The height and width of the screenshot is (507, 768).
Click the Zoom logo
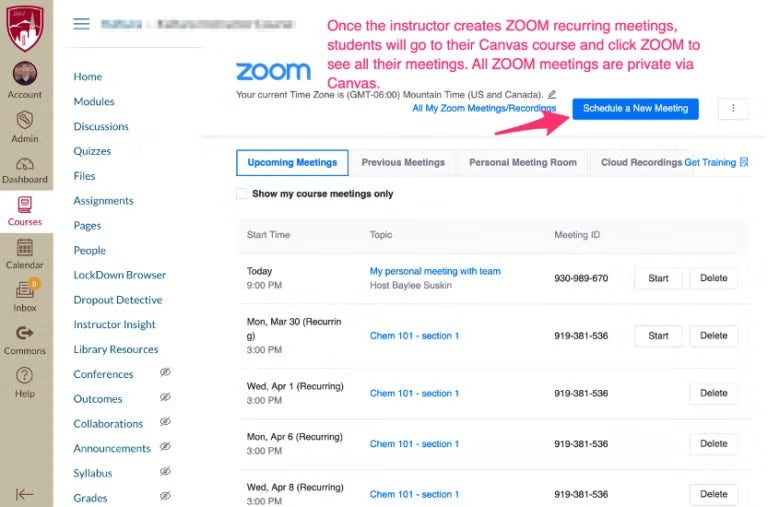273,72
